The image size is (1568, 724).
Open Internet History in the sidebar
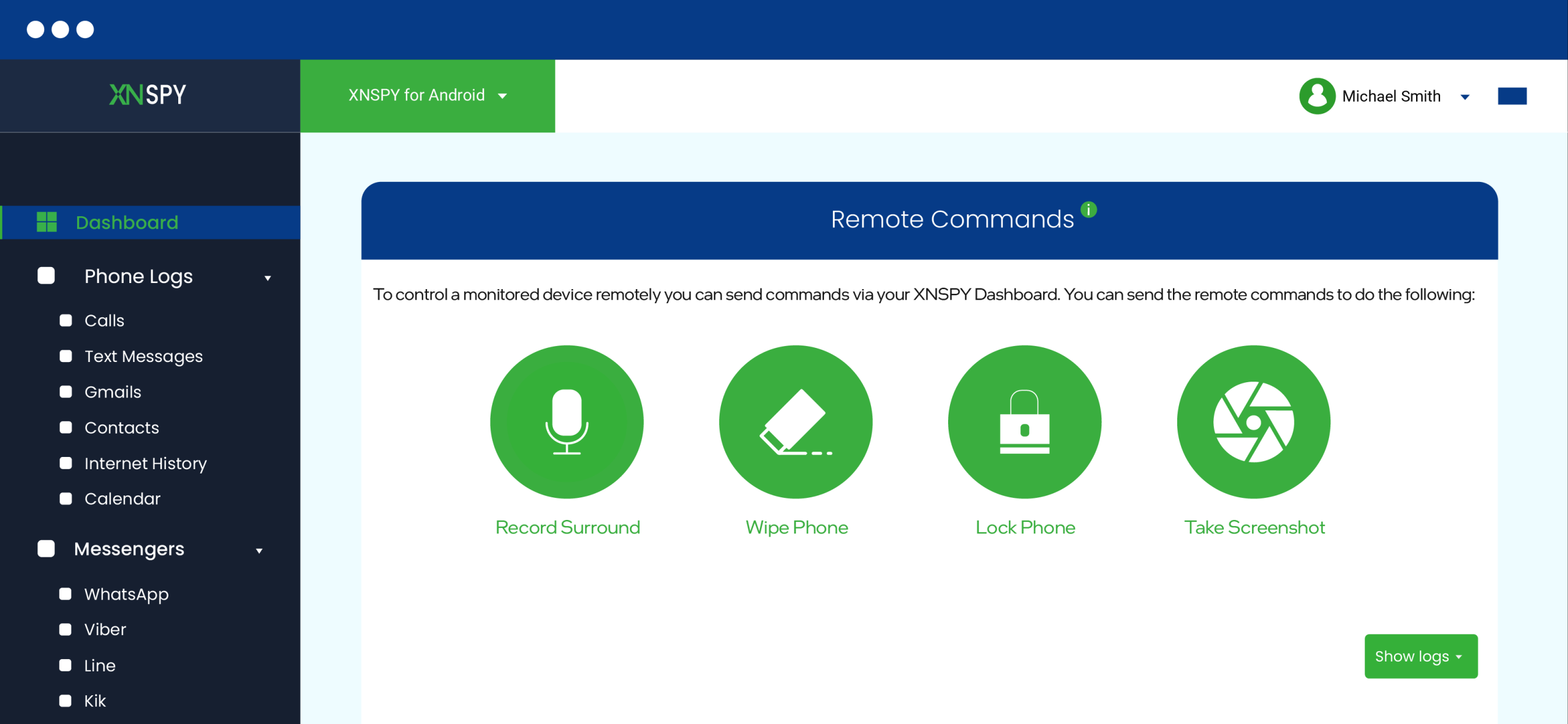[145, 464]
